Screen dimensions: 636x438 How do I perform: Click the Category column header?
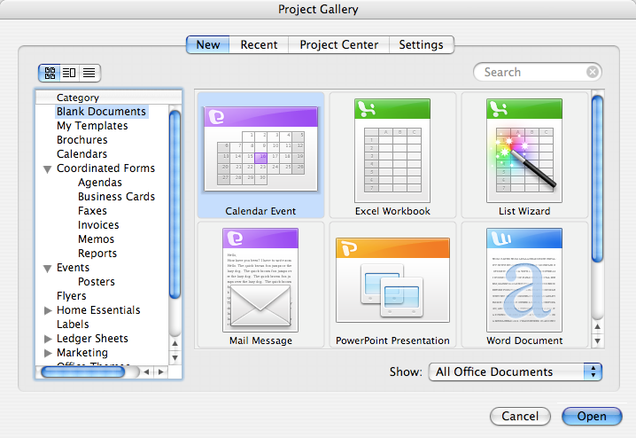click(x=109, y=98)
